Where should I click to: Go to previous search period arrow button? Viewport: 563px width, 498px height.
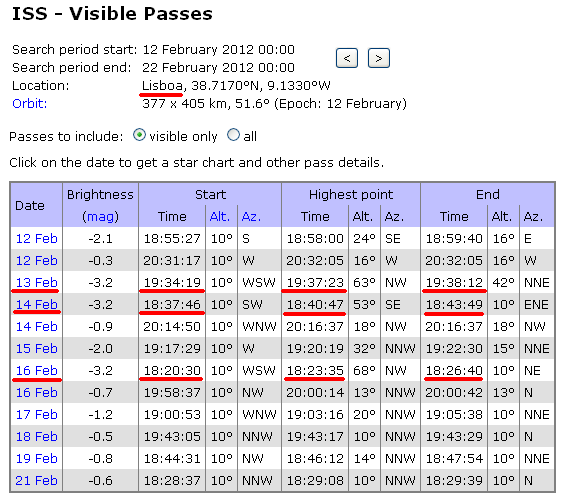pyautogui.click(x=346, y=58)
